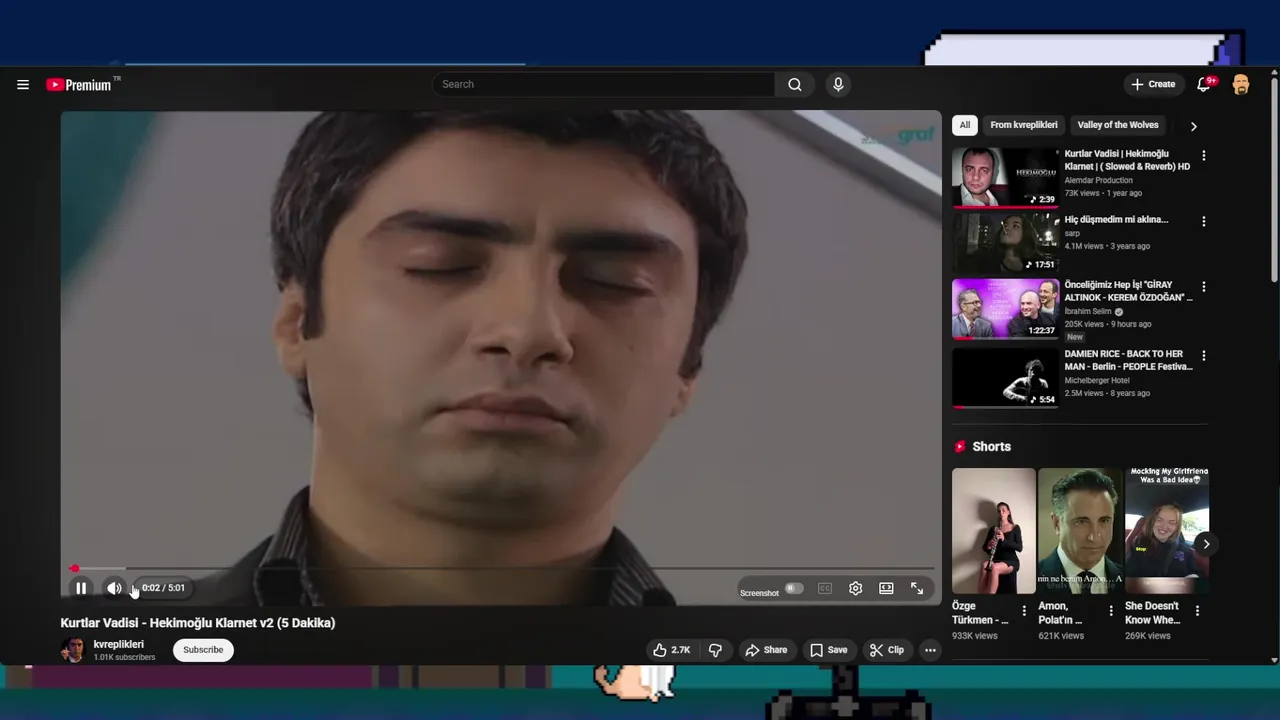Share the video
1280x720 pixels.
(x=766, y=650)
